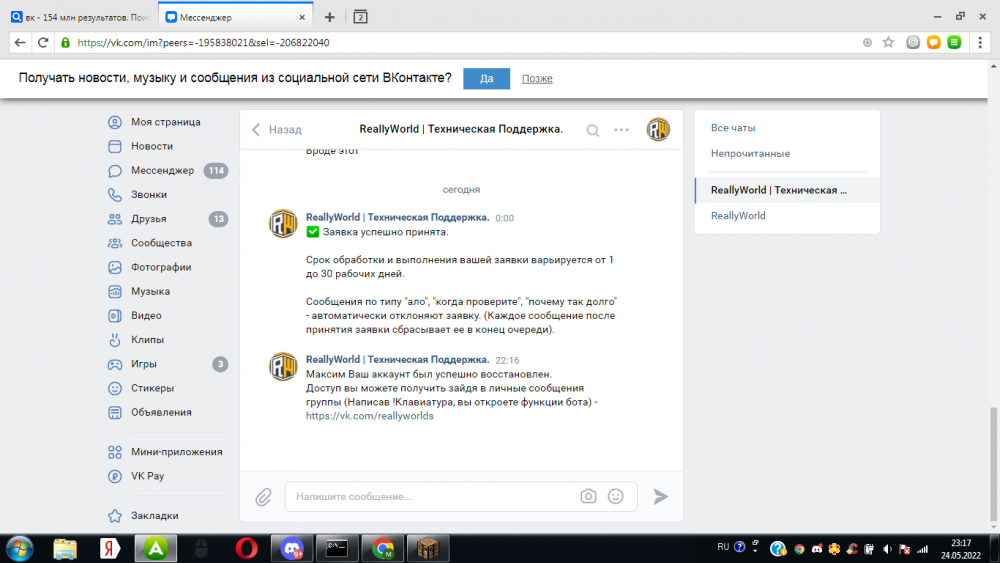Open Opera from the taskbar
The width and height of the screenshot is (1000, 563).
click(247, 548)
